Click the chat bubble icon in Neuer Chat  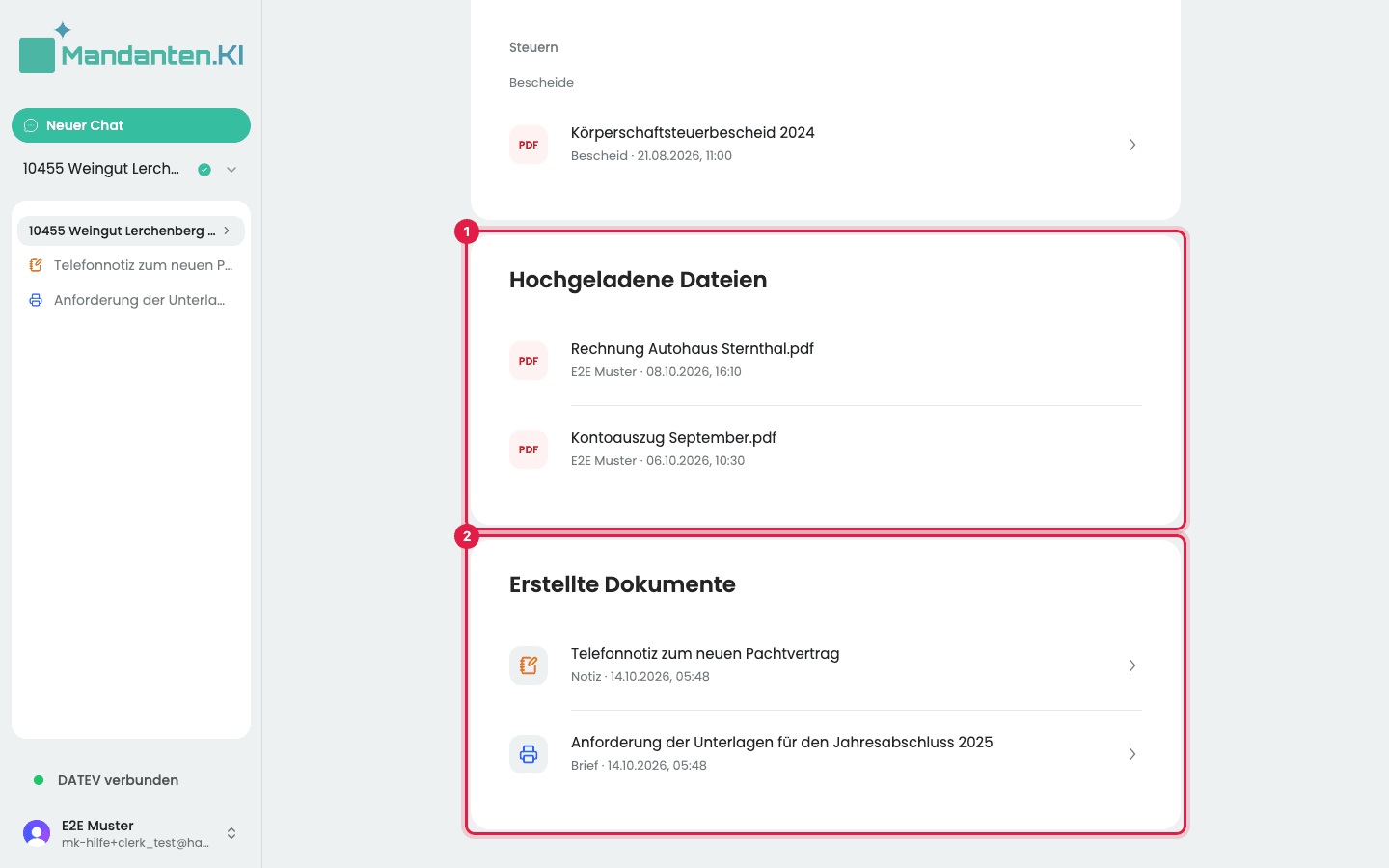point(31,125)
